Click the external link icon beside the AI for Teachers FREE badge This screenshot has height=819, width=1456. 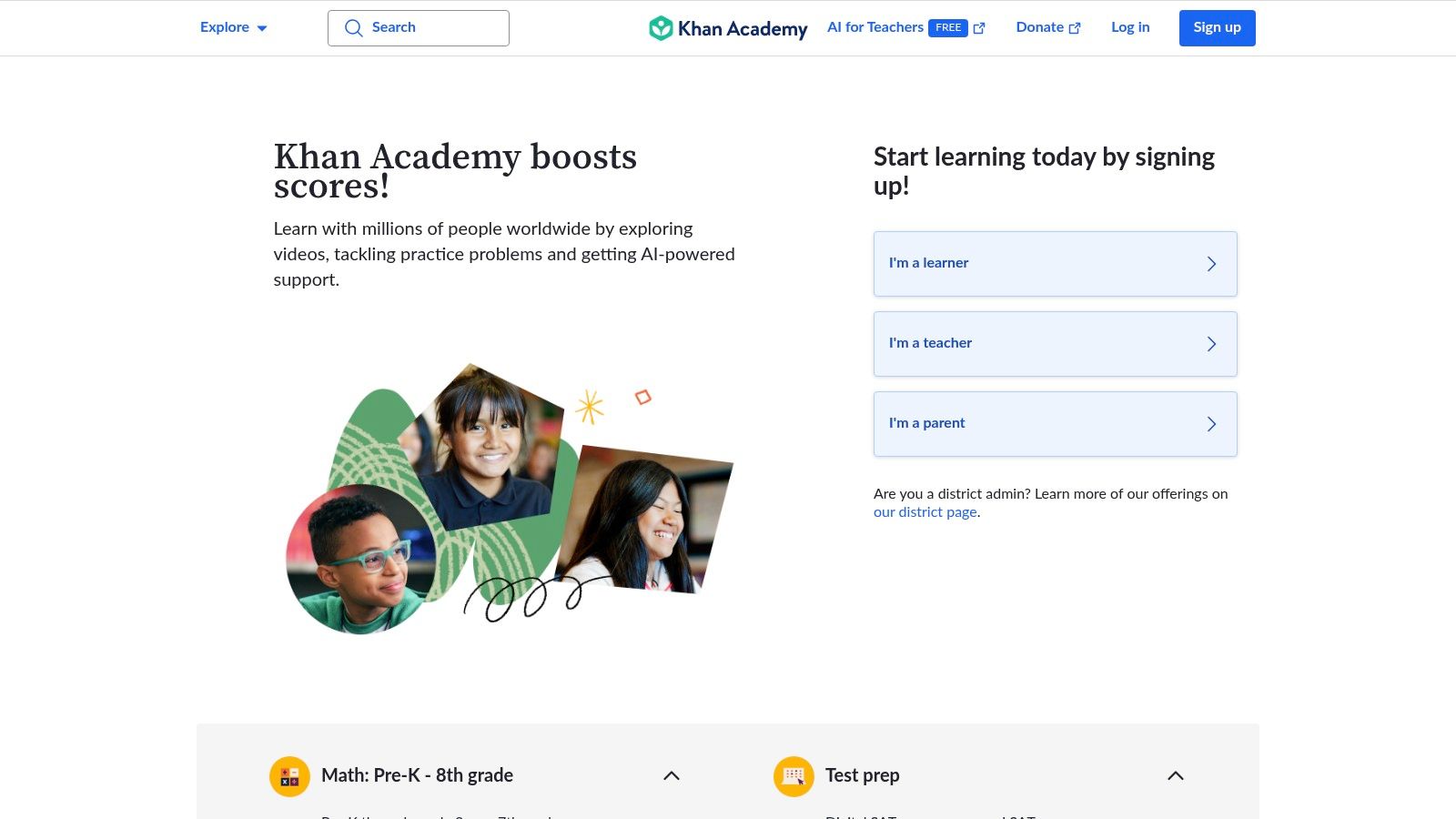pyautogui.click(x=979, y=28)
